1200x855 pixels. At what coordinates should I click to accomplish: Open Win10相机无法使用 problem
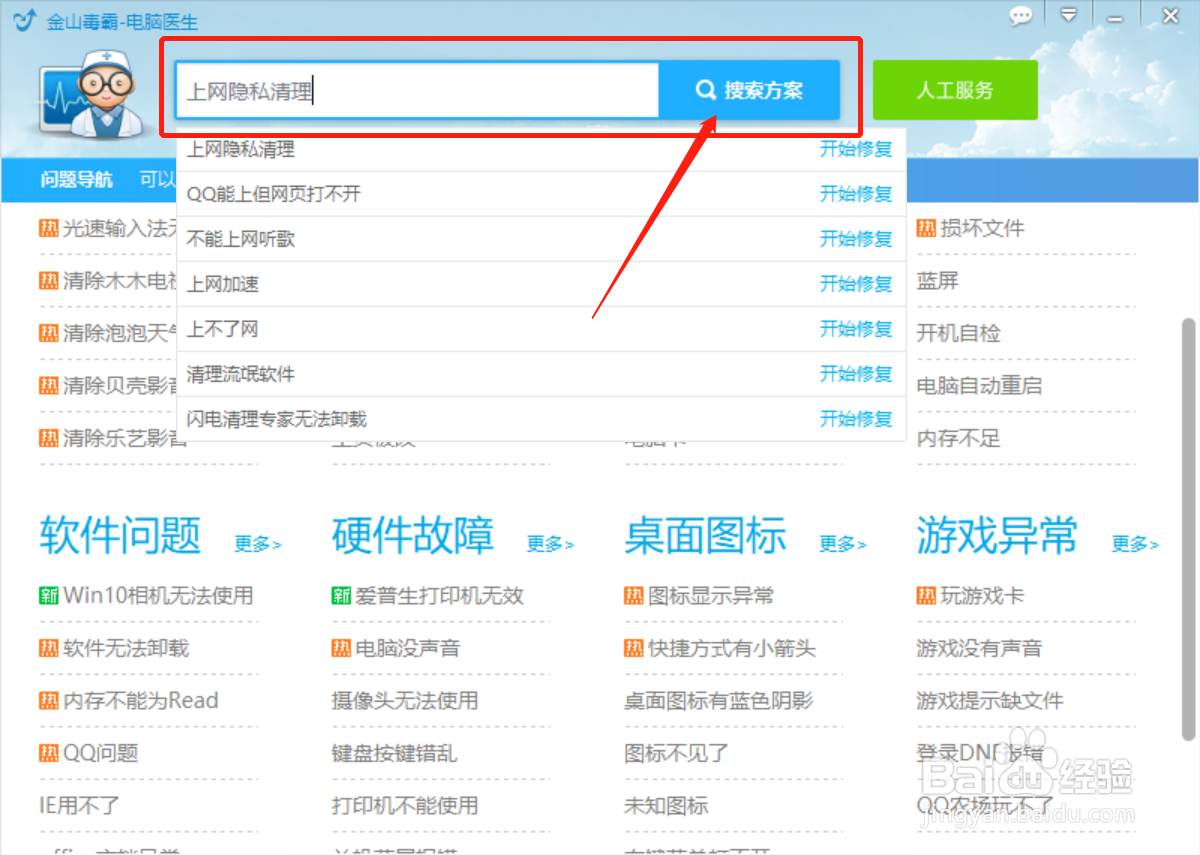(158, 596)
